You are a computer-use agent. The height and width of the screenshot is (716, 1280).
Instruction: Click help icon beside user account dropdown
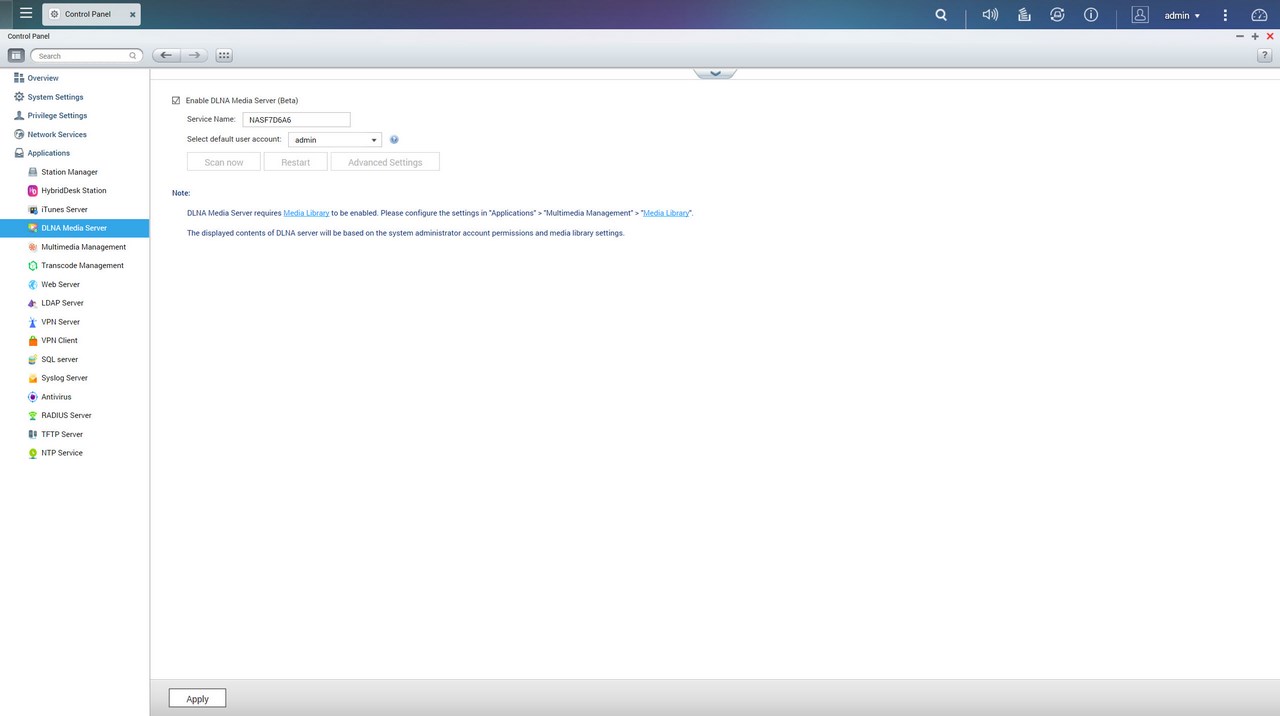pyautogui.click(x=394, y=140)
